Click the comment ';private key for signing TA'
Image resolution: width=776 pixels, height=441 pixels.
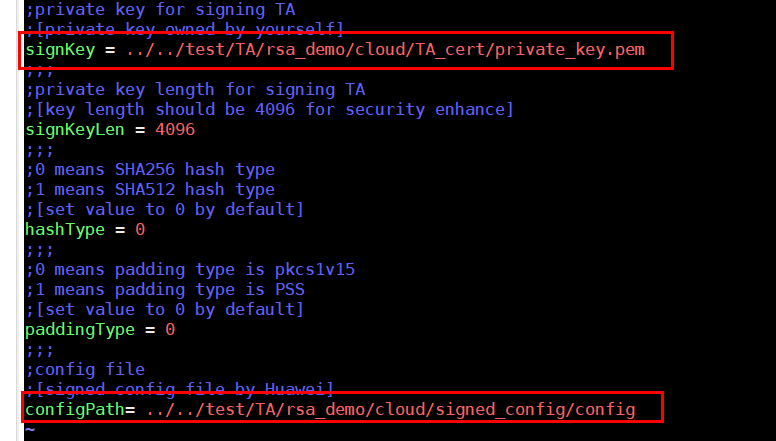[160, 9]
